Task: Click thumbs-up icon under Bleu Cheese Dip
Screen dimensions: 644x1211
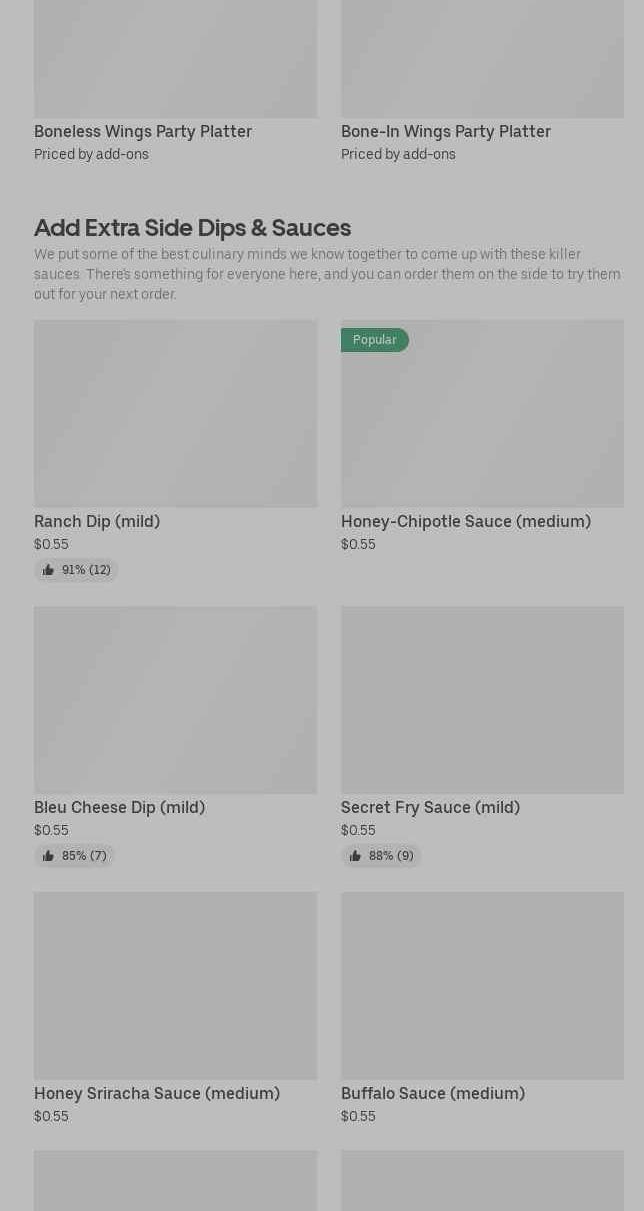Action: click(x=48, y=856)
